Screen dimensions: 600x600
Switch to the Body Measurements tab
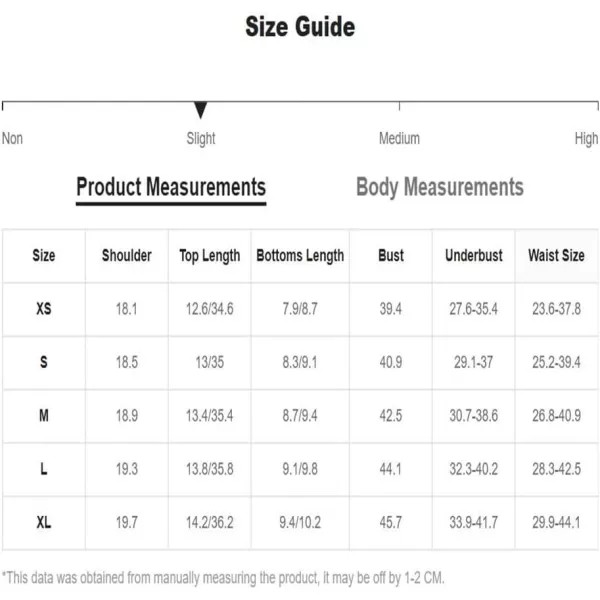(x=440, y=187)
